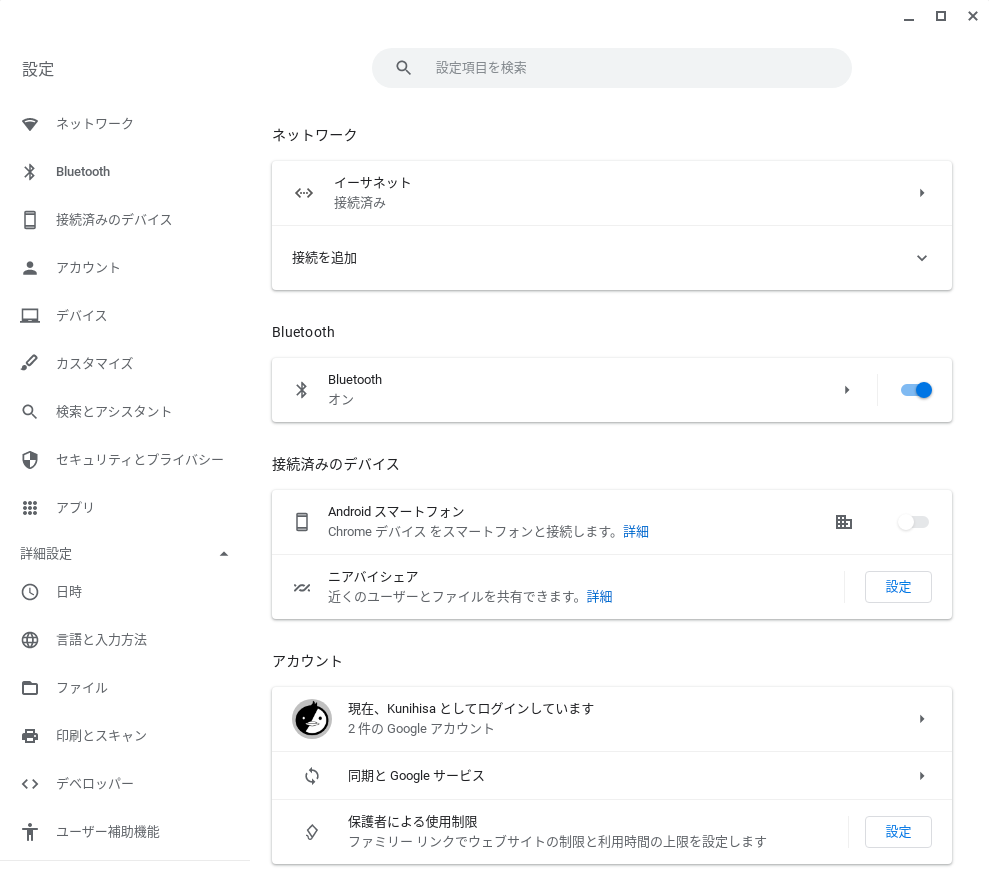Click the 接続を追加 row label
989x879 pixels.
[324, 258]
